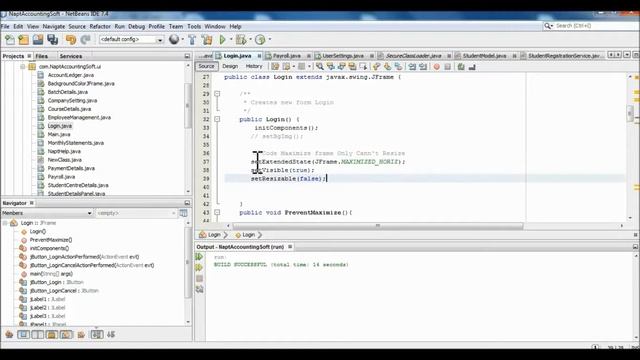Switch to the Design view button
This screenshot has width=640, height=360.
[230, 66]
